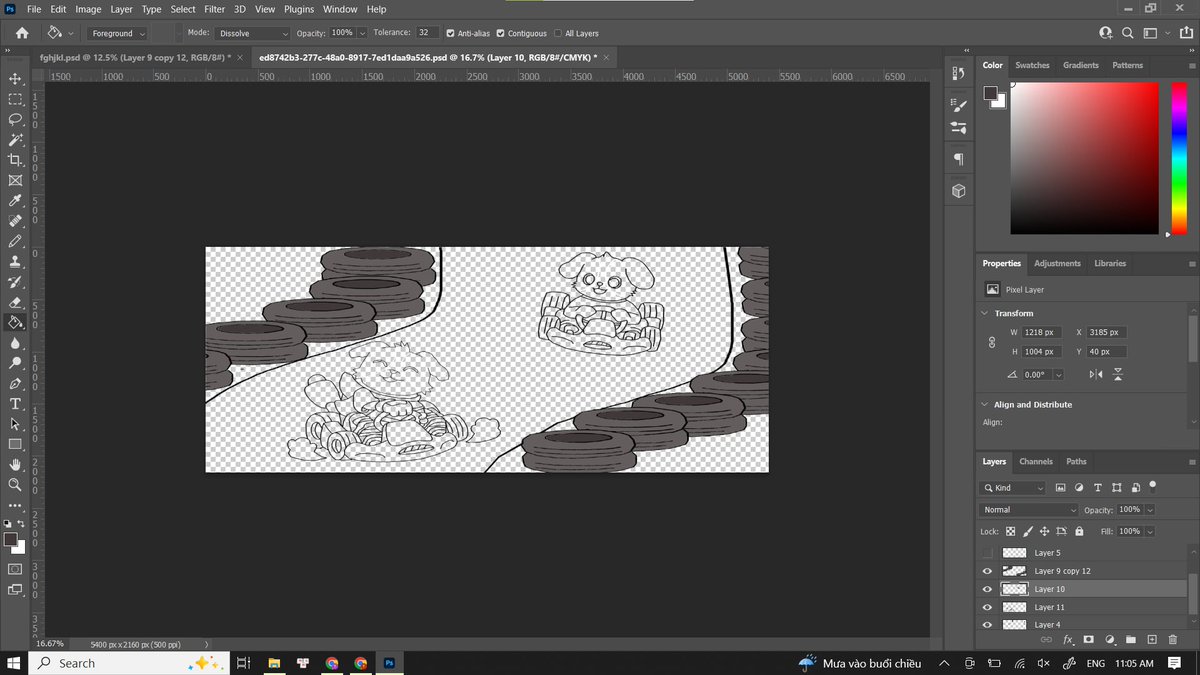The image size is (1200, 675).
Task: Select the Blur tool
Action: click(x=15, y=343)
